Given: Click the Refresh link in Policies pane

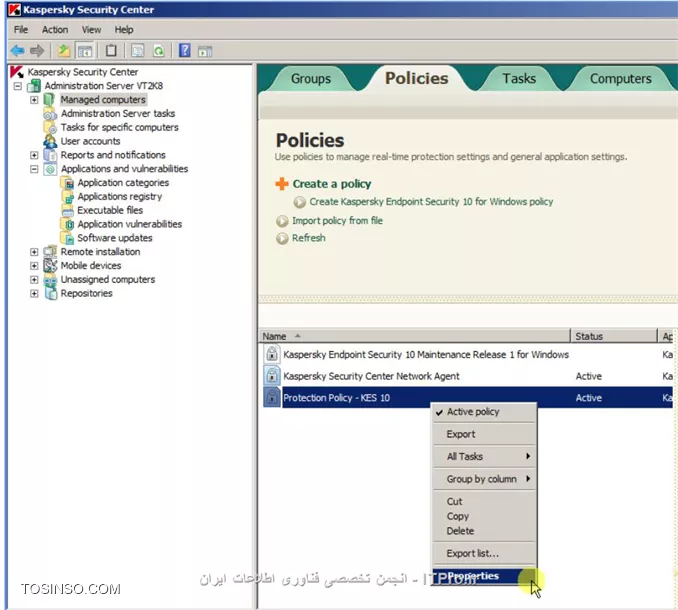Looking at the screenshot, I should coord(308,238).
